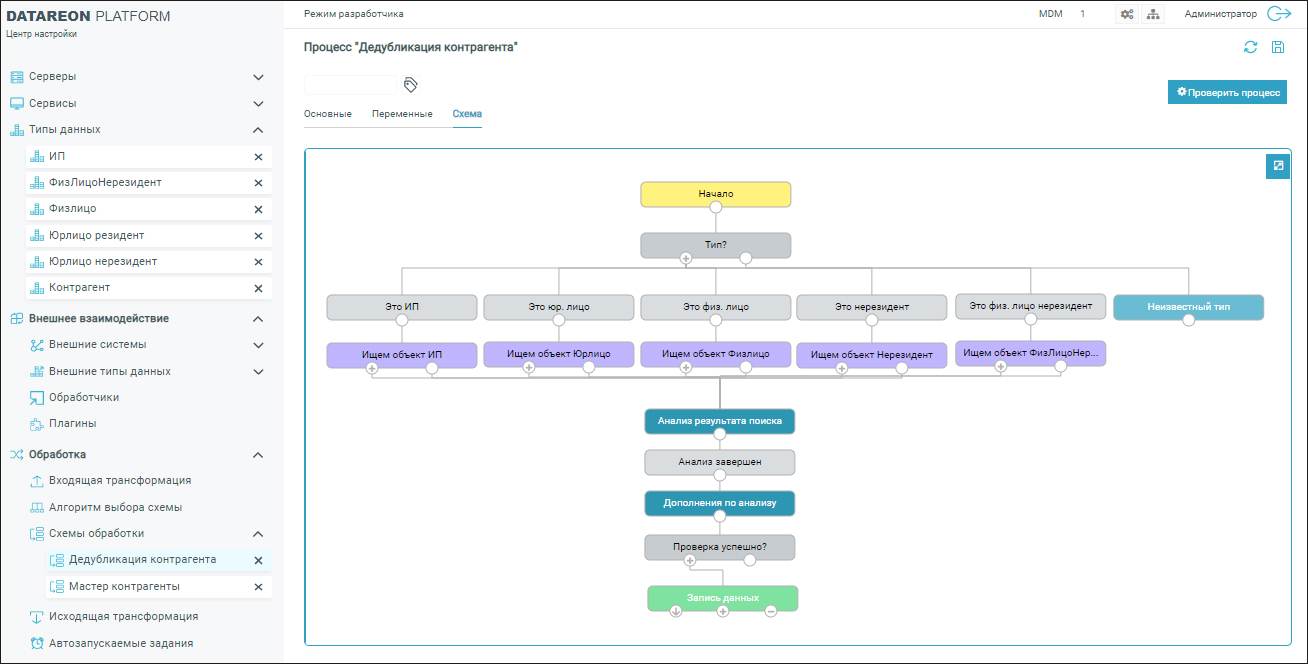Open Входящая трансформация in the sidebar
Screen dimensions: 1308x664
pos(120,481)
